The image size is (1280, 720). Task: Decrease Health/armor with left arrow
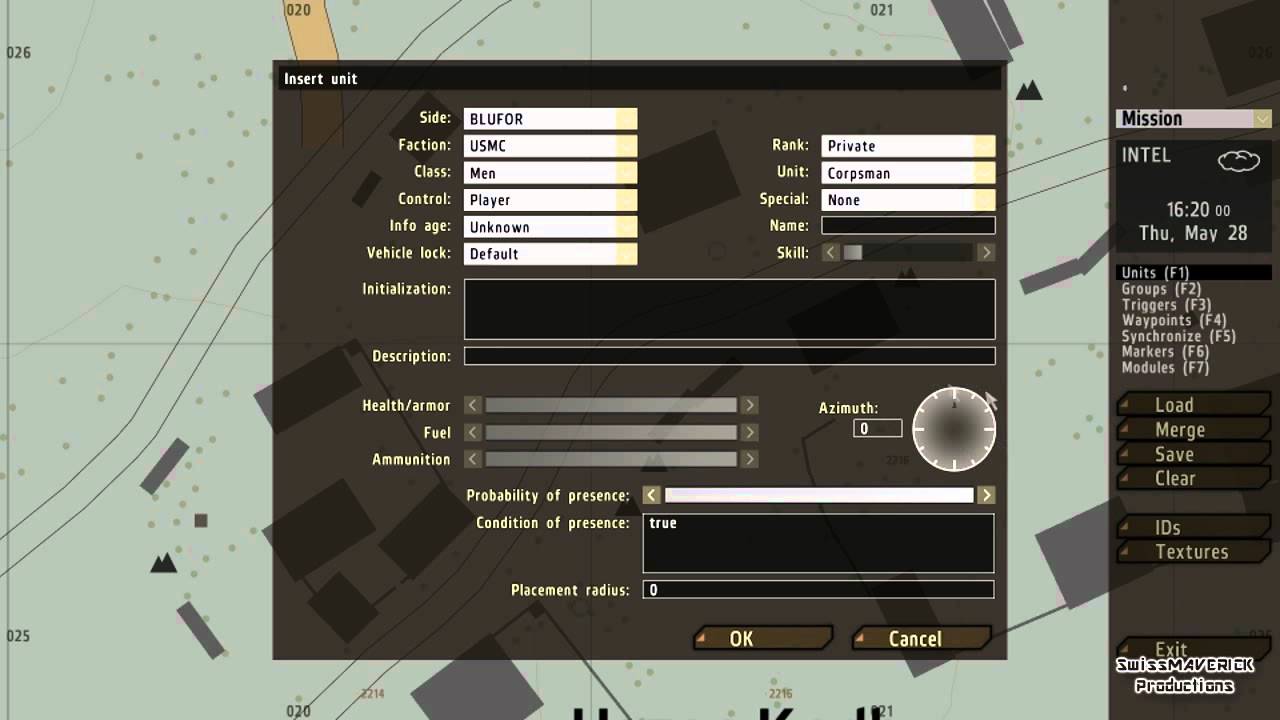pyautogui.click(x=473, y=405)
